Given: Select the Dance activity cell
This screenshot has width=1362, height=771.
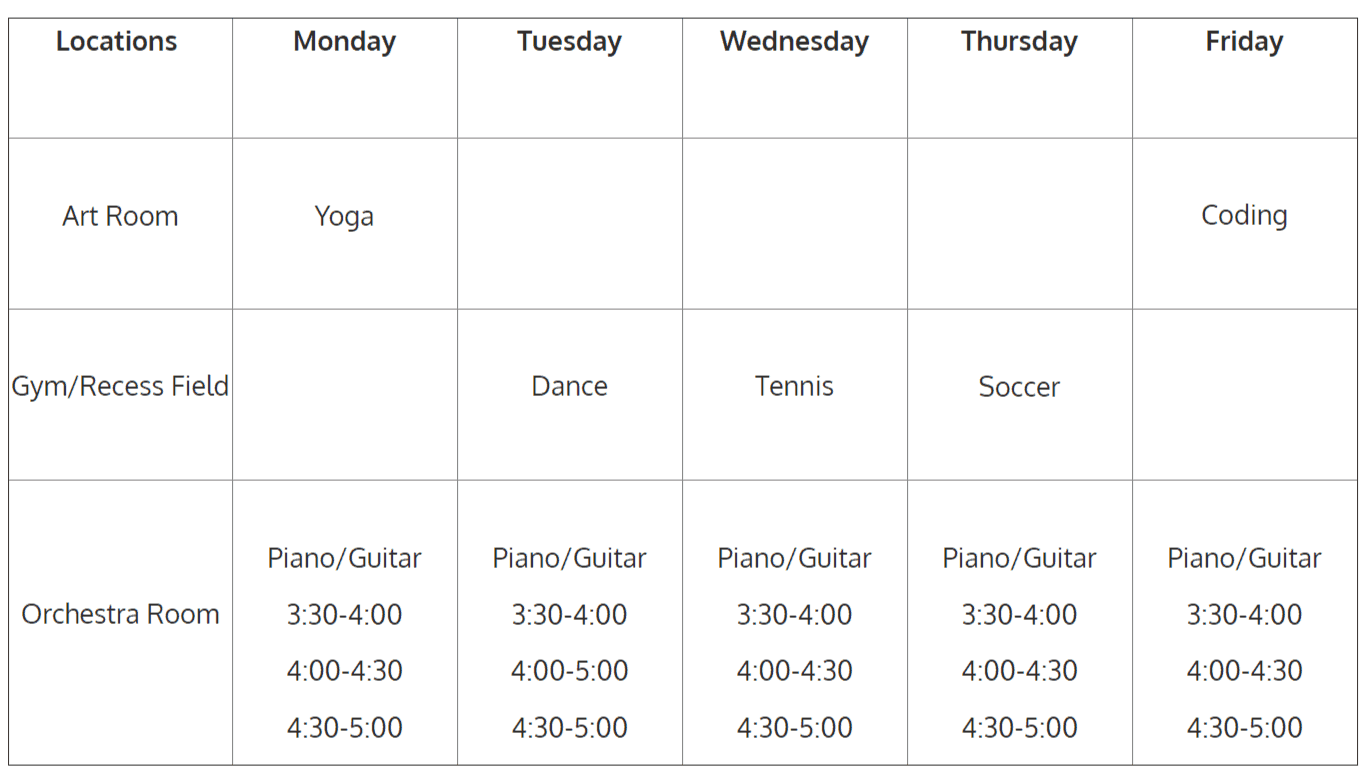Looking at the screenshot, I should point(569,386).
